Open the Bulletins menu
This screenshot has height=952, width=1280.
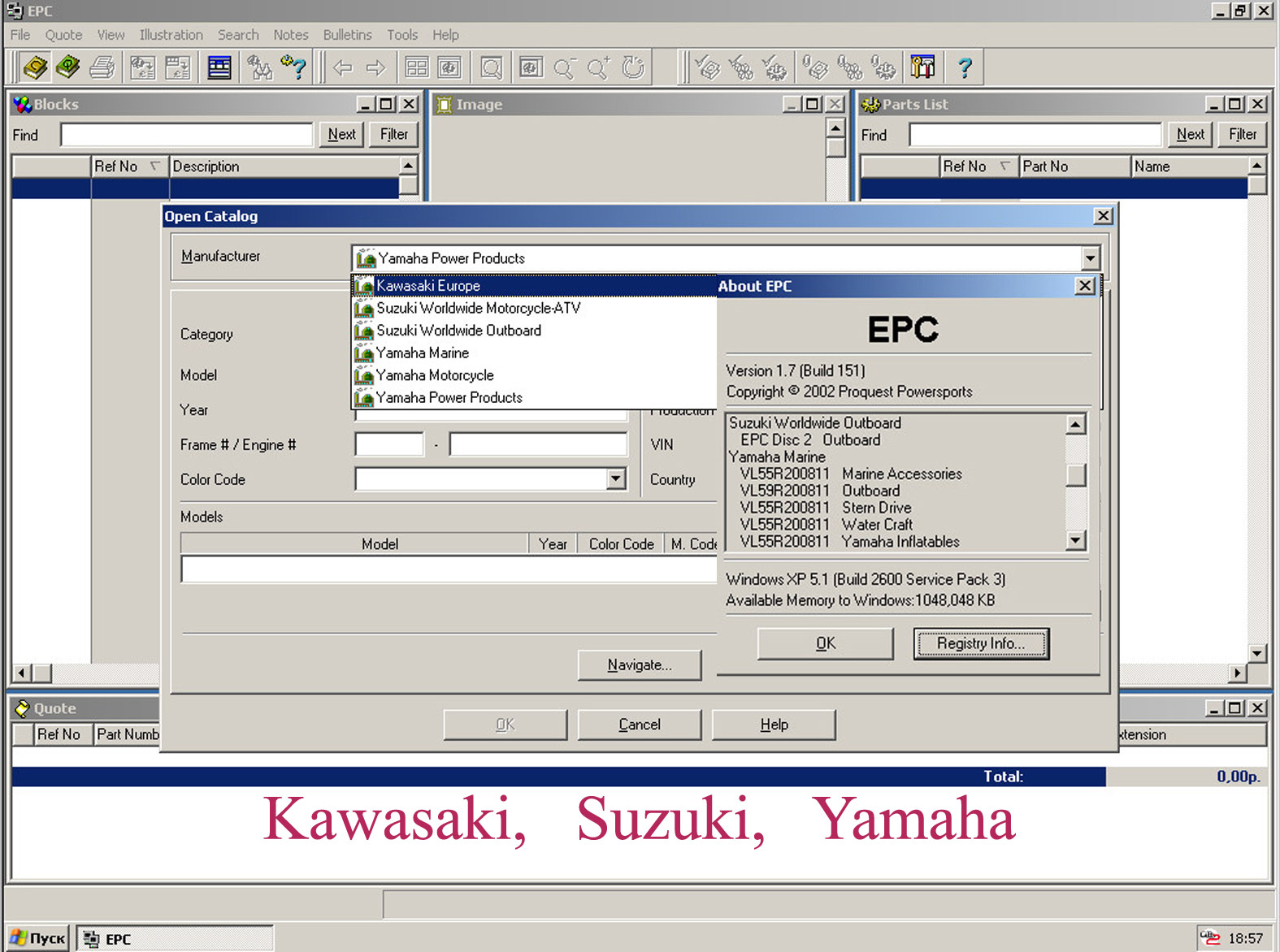click(347, 35)
